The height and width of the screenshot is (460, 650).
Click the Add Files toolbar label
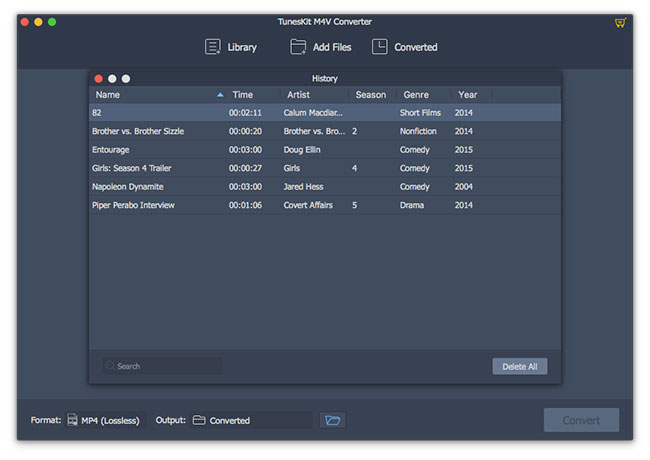[332, 47]
